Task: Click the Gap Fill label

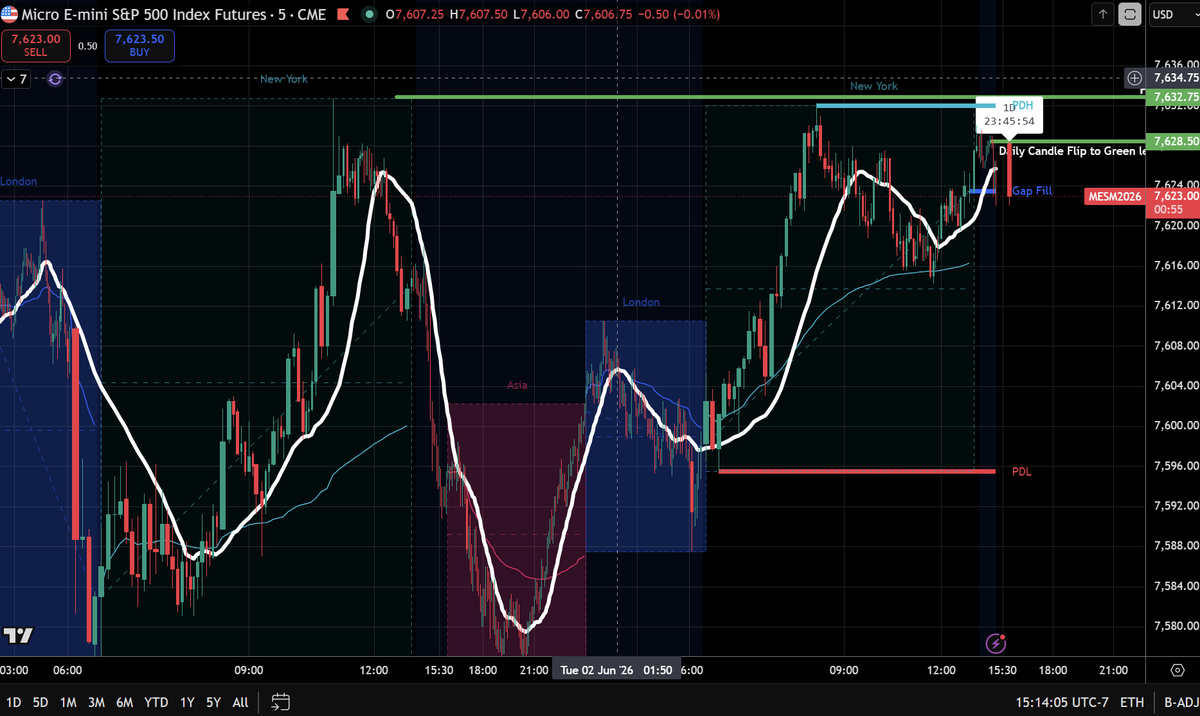Action: click(x=1032, y=191)
